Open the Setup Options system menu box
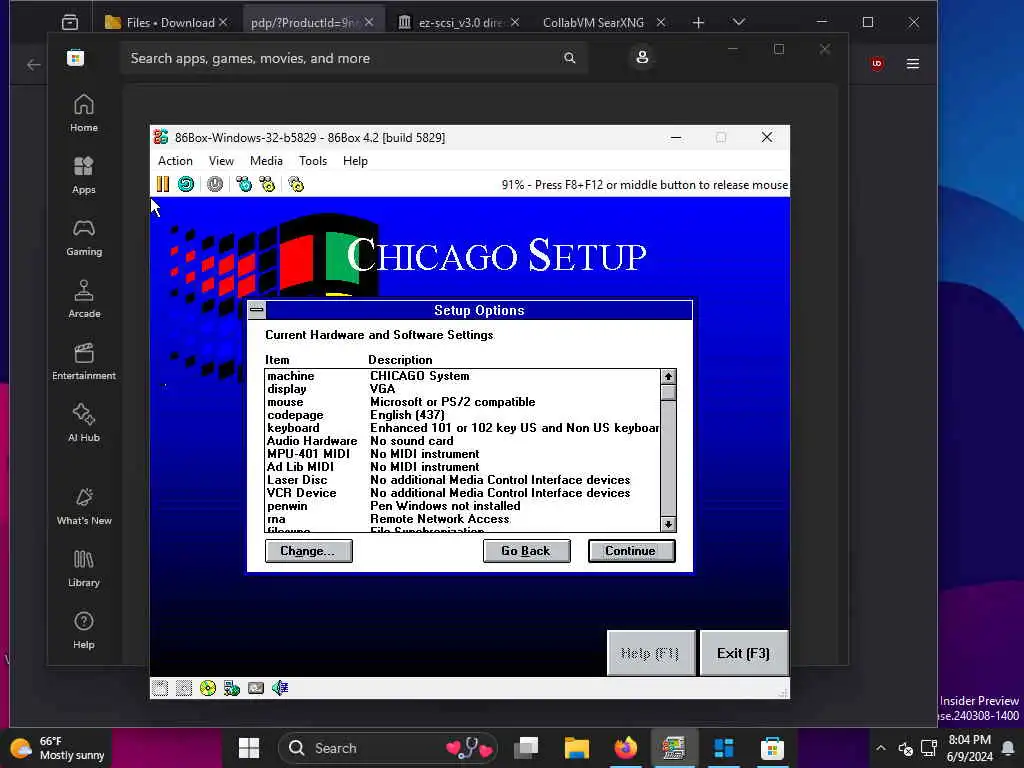1024x768 pixels. pyautogui.click(x=257, y=310)
